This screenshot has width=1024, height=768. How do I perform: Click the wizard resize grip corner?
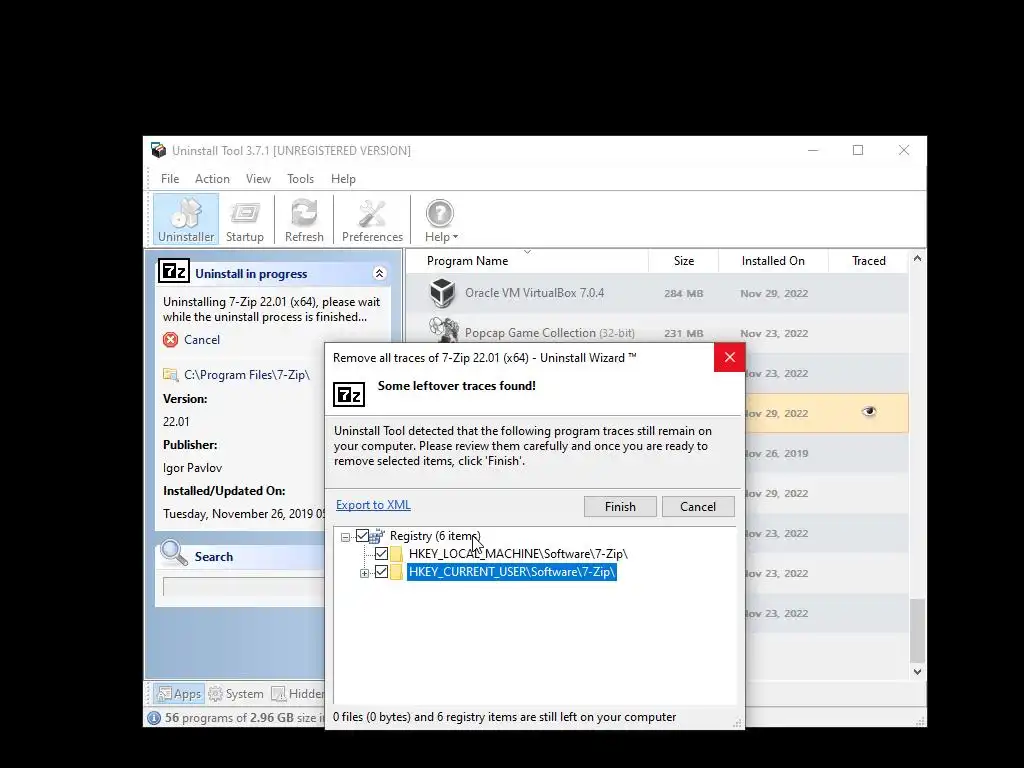coord(738,723)
